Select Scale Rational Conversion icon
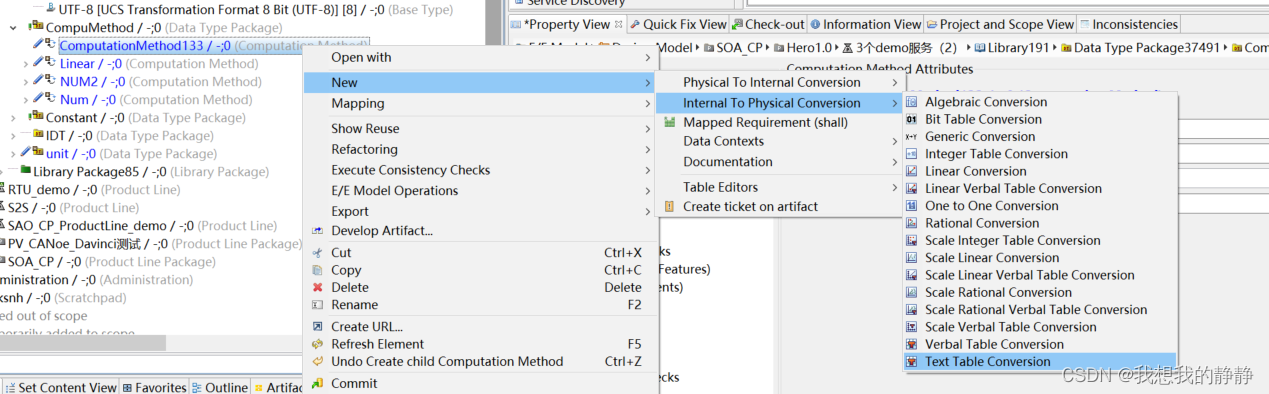This screenshot has height=394, width=1269. 911,292
